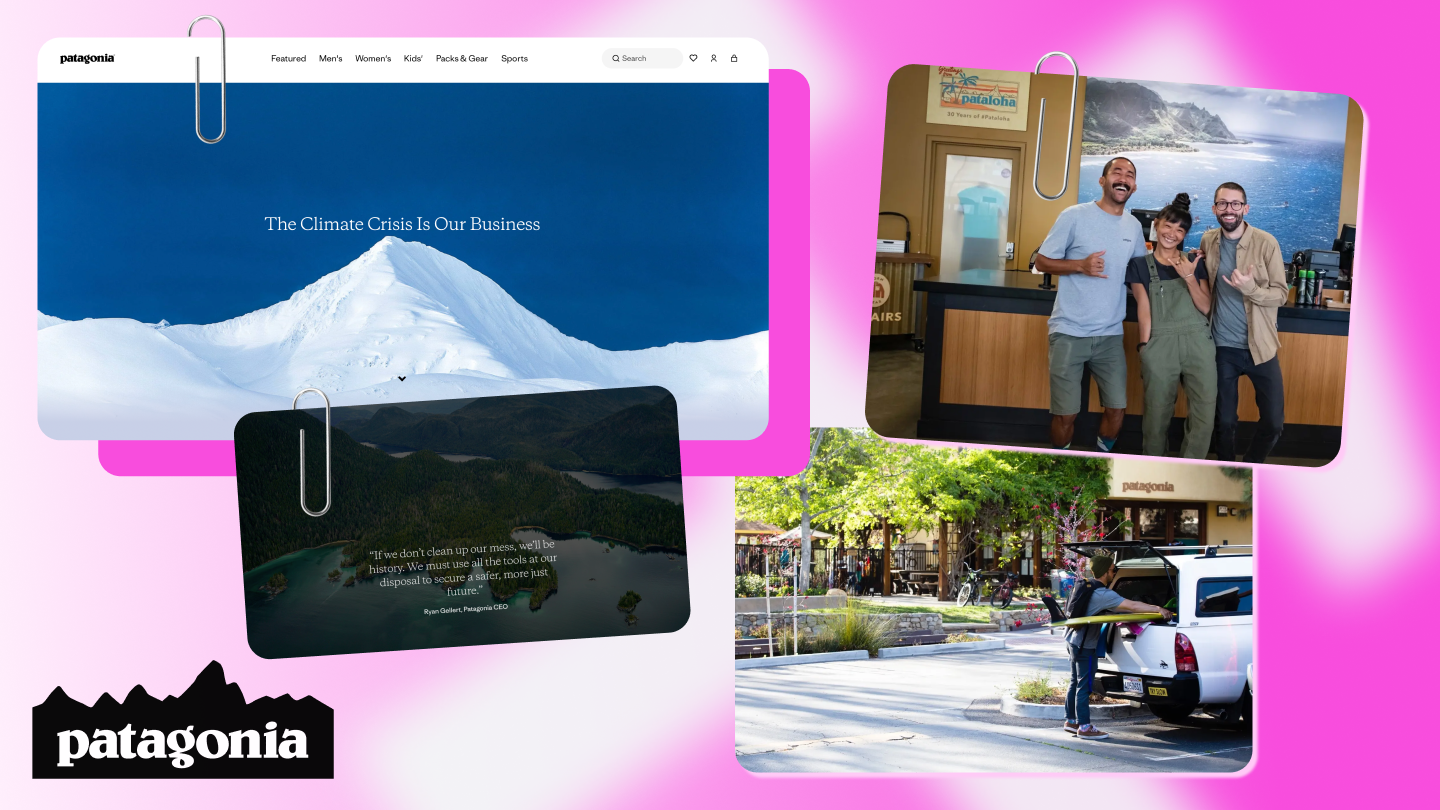Click the account profile icon
This screenshot has height=810, width=1440.
(x=714, y=58)
